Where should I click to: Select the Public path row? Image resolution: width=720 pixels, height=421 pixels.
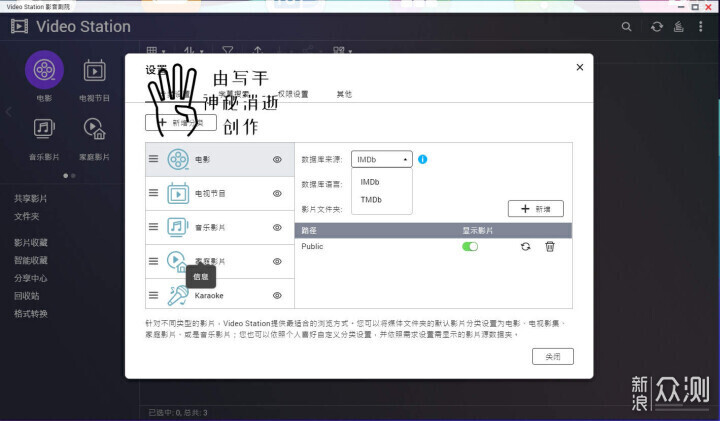(433, 247)
